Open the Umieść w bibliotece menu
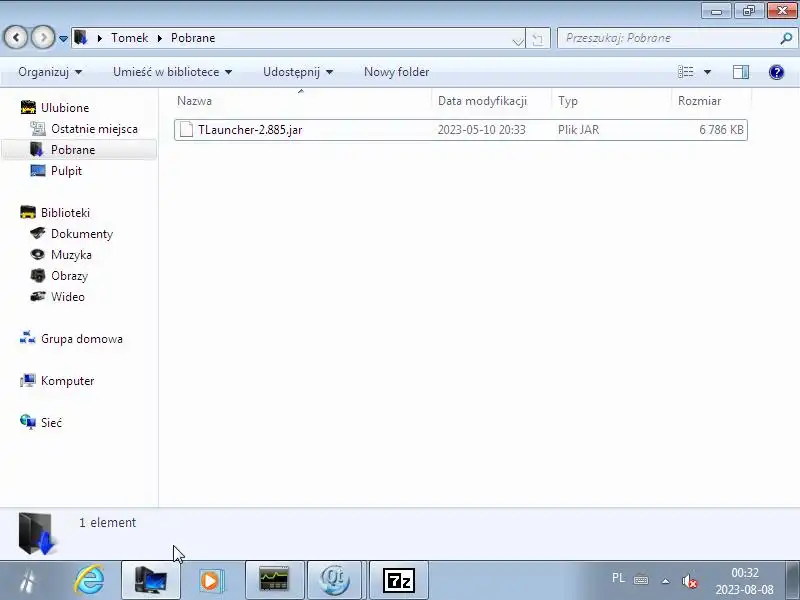Viewport: 800px width, 600px height. (172, 72)
